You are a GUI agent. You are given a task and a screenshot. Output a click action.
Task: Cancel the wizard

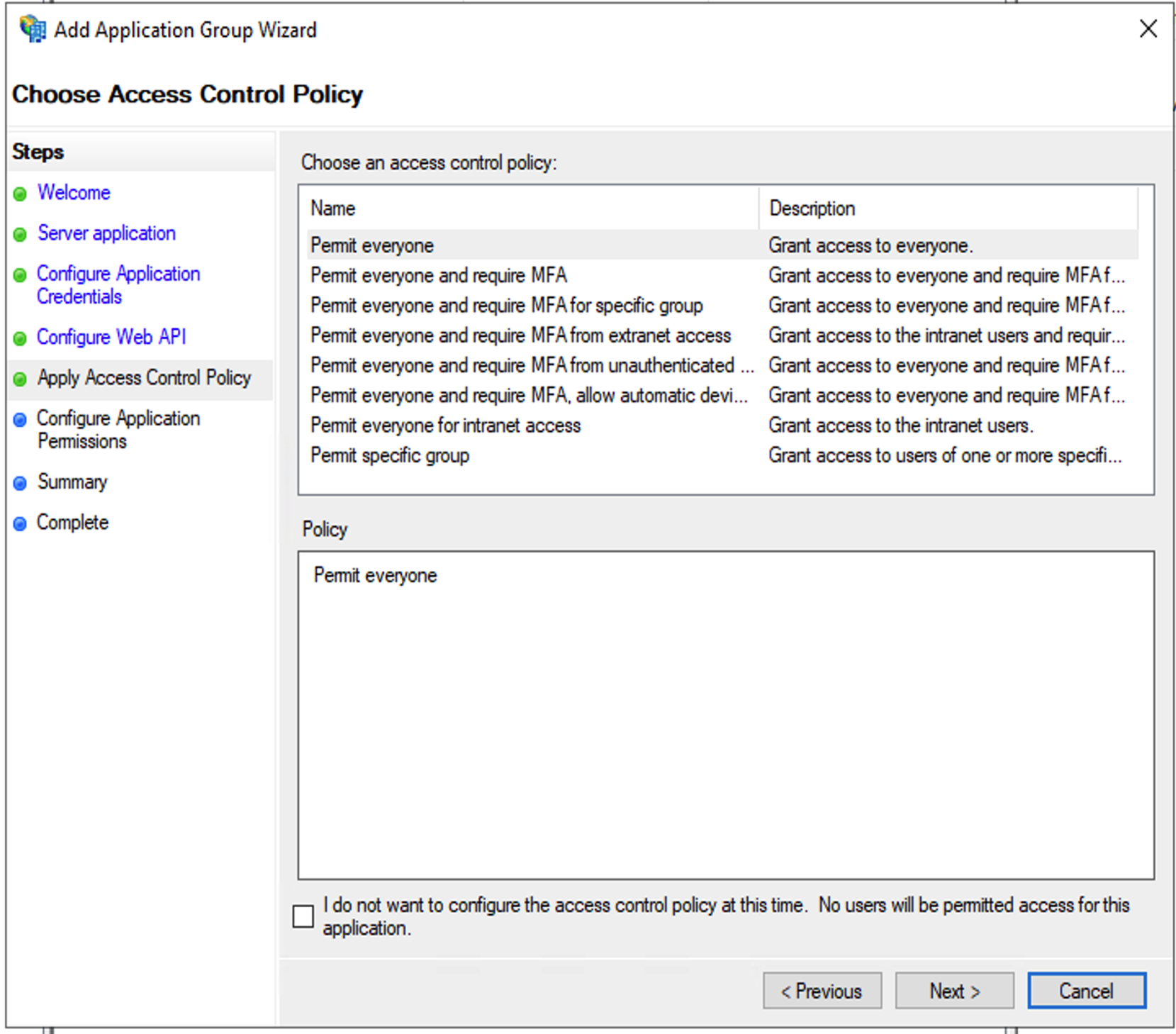pos(1086,991)
